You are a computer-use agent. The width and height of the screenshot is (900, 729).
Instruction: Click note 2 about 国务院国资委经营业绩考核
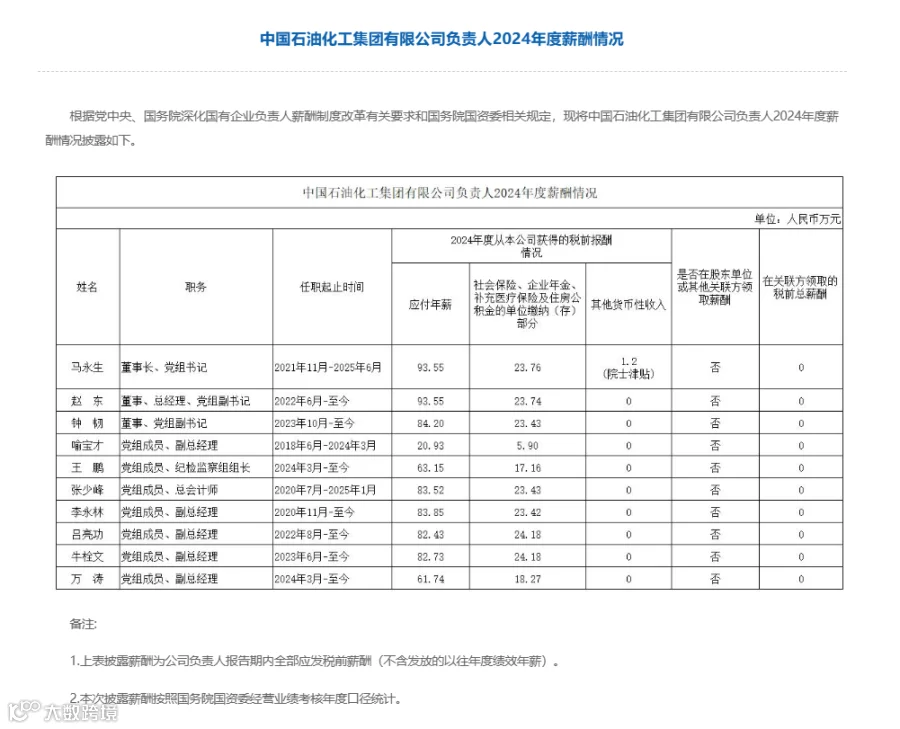pos(236,699)
